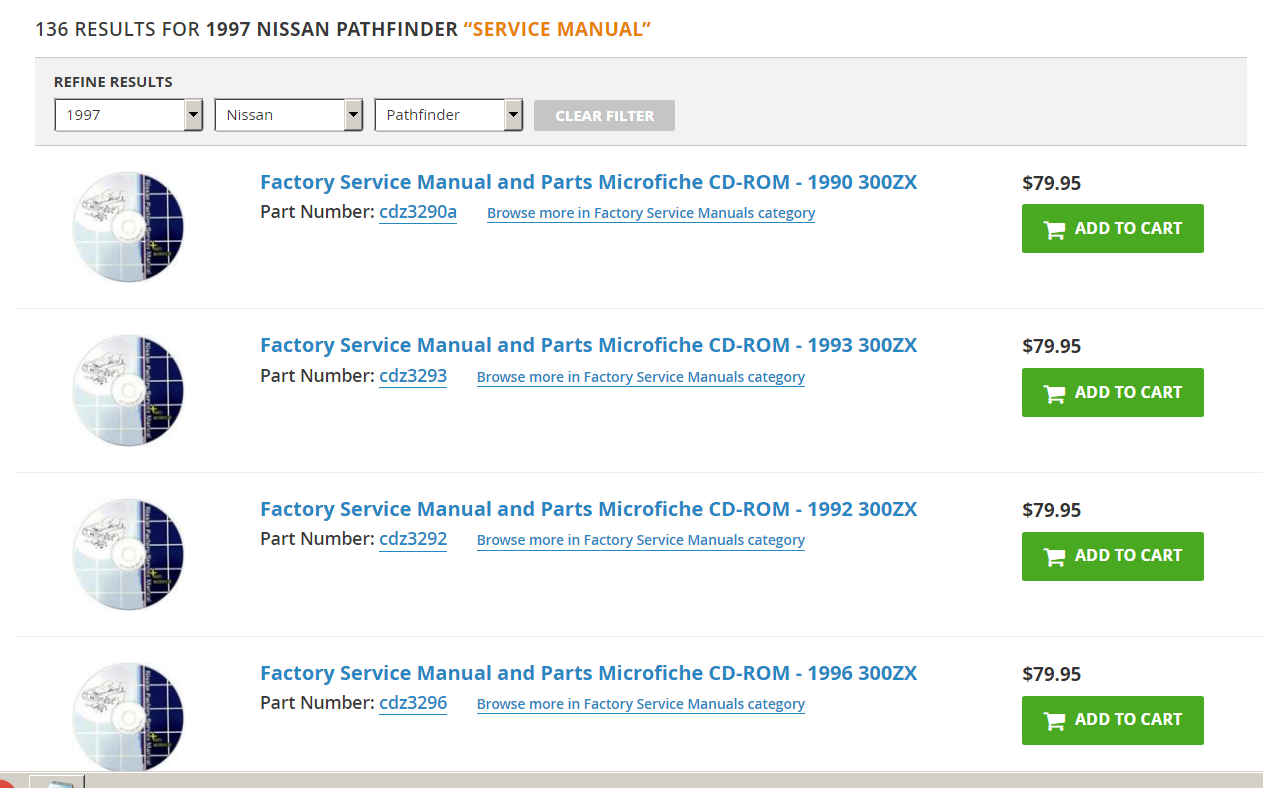Click the $79.95 price of 1990 300ZX

pos(1052,183)
